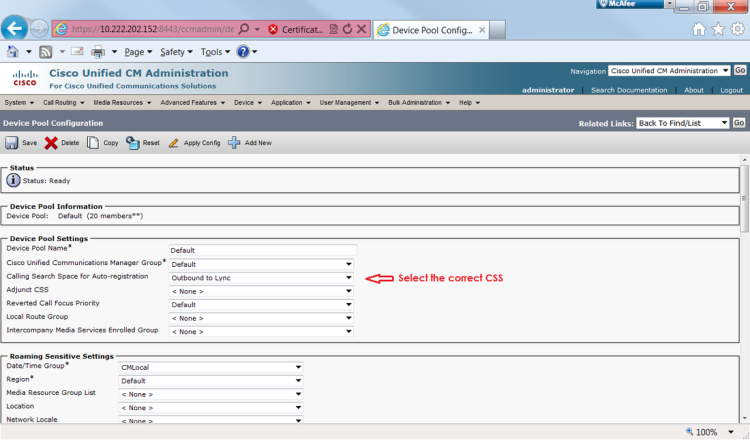750x440 pixels.
Task: Open the browser Home icon at top right
Action: tap(699, 29)
